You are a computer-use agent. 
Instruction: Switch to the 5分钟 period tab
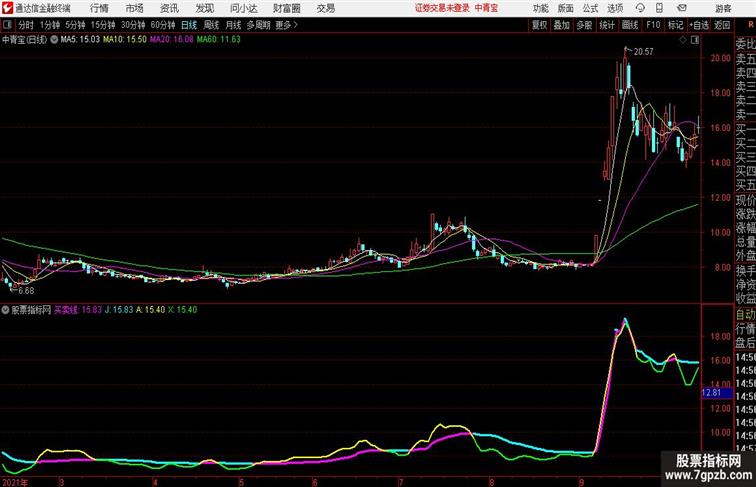[x=75, y=25]
